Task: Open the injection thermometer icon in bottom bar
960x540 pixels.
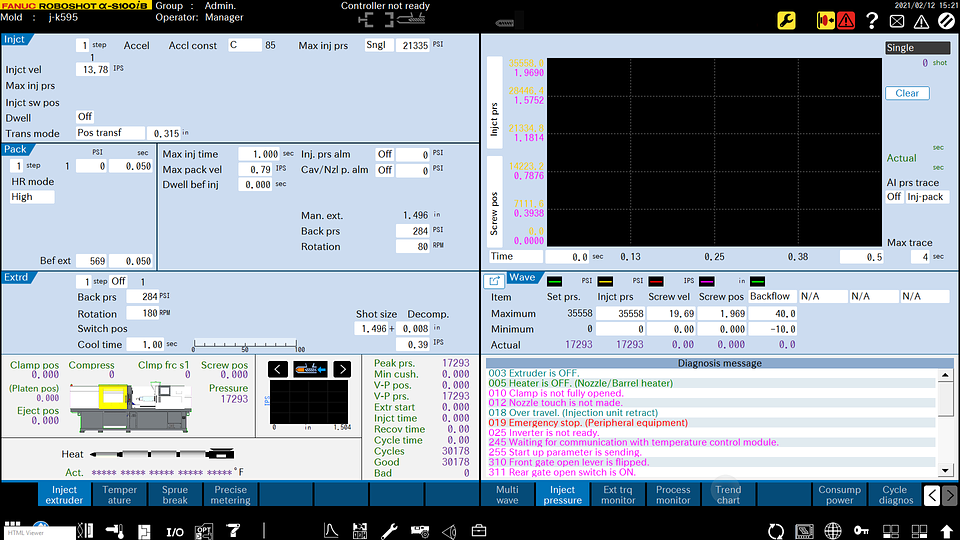Action: 114,530
